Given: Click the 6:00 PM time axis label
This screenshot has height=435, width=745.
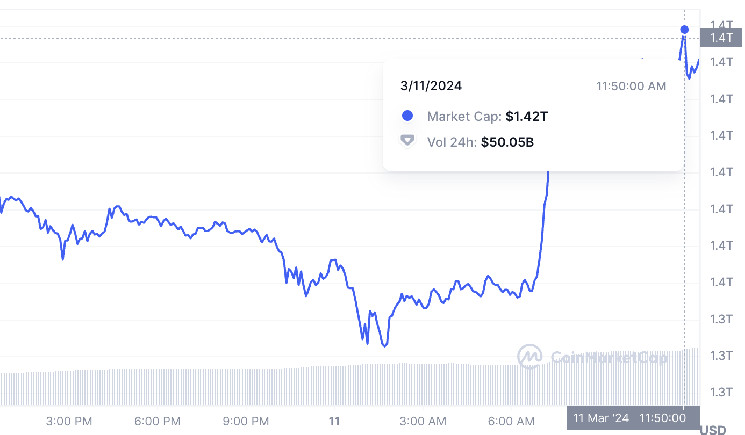Looking at the screenshot, I should pos(158,420).
